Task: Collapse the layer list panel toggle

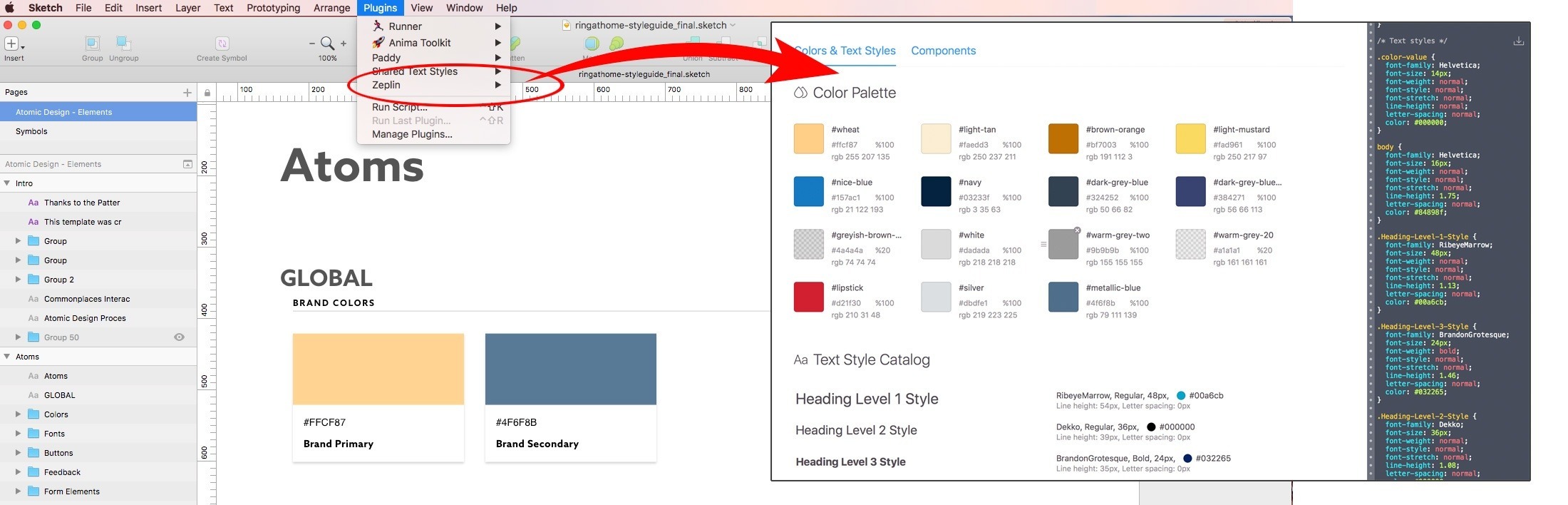Action: (x=187, y=164)
